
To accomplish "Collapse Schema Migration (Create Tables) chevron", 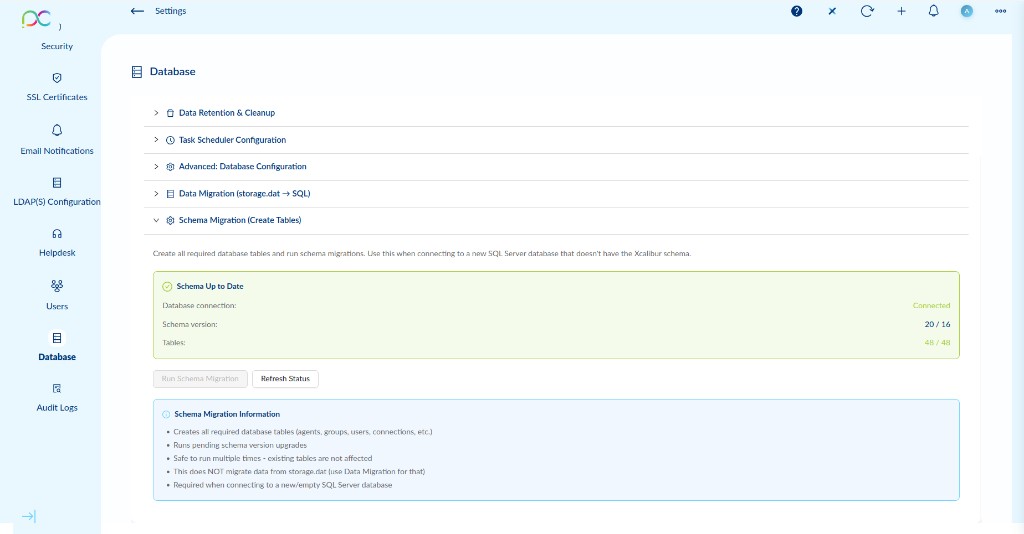I will (x=156, y=221).
